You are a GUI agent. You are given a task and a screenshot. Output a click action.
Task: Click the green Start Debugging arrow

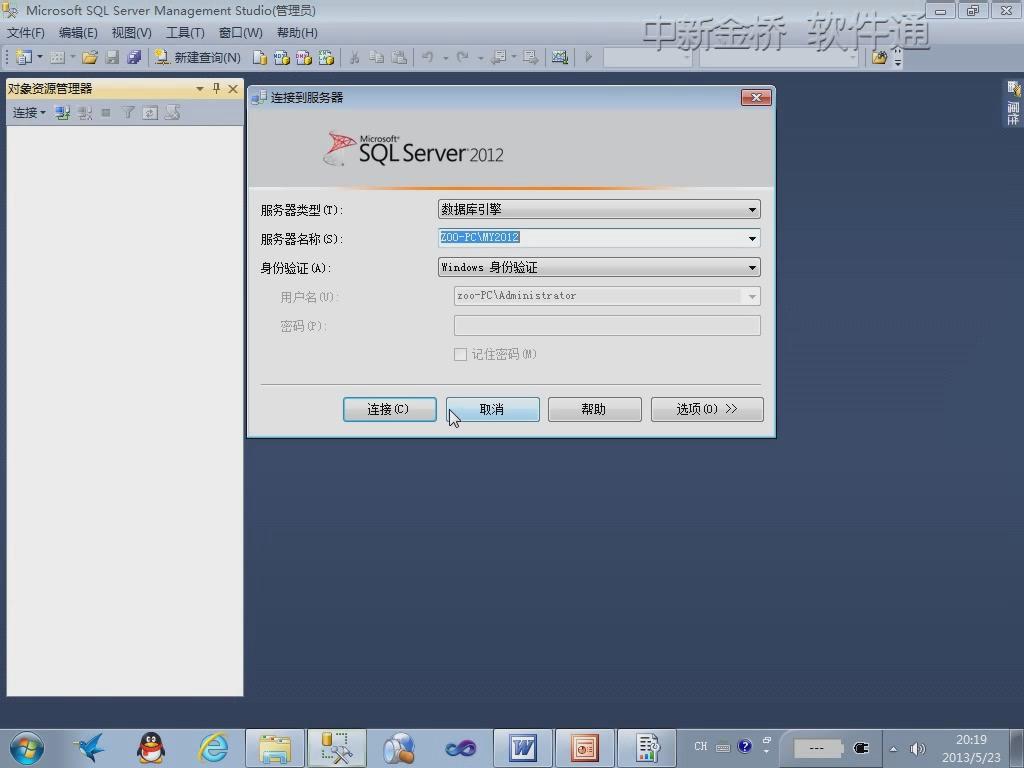[588, 57]
